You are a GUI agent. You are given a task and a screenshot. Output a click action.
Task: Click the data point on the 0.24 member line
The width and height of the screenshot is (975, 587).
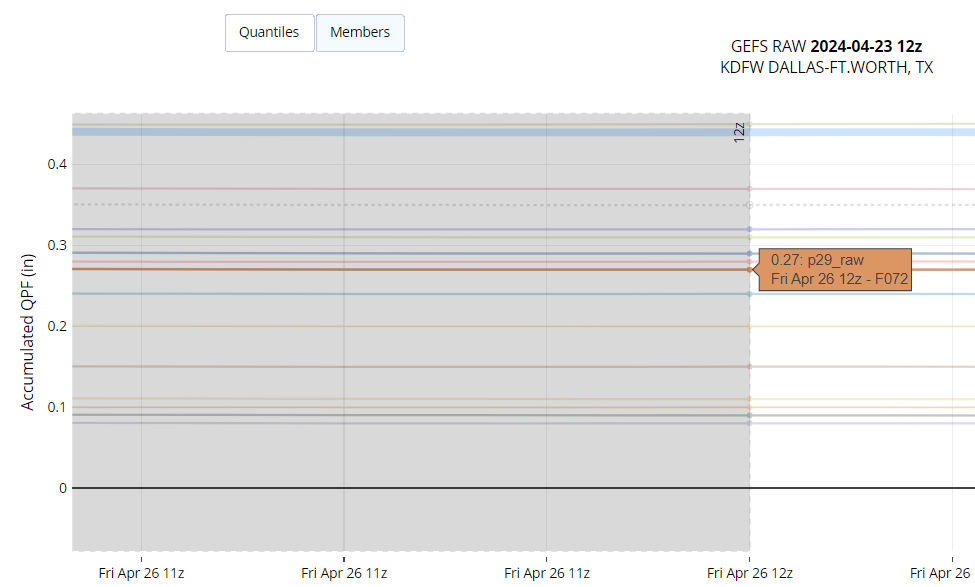click(749, 294)
